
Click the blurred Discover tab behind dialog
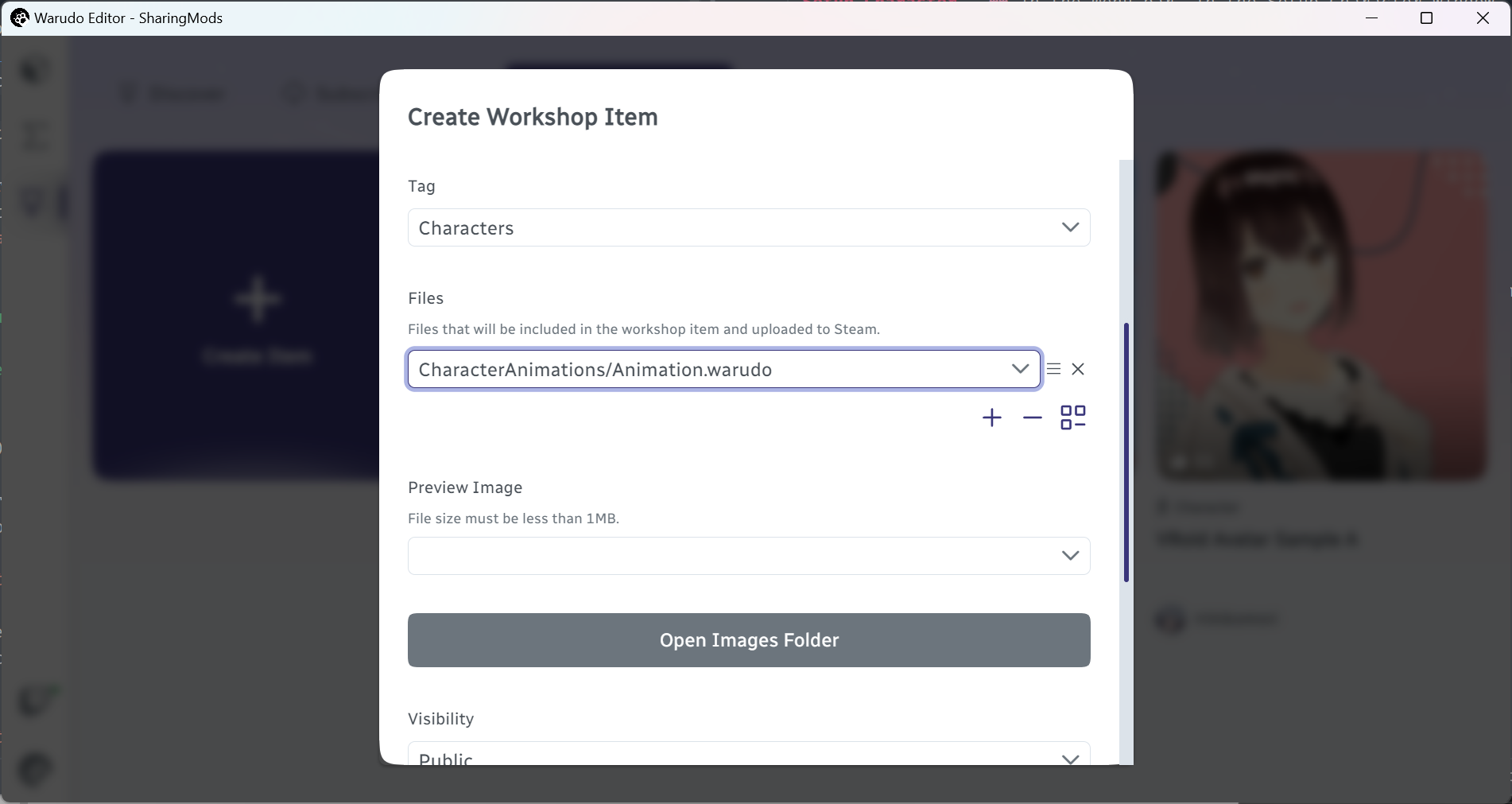pos(173,94)
